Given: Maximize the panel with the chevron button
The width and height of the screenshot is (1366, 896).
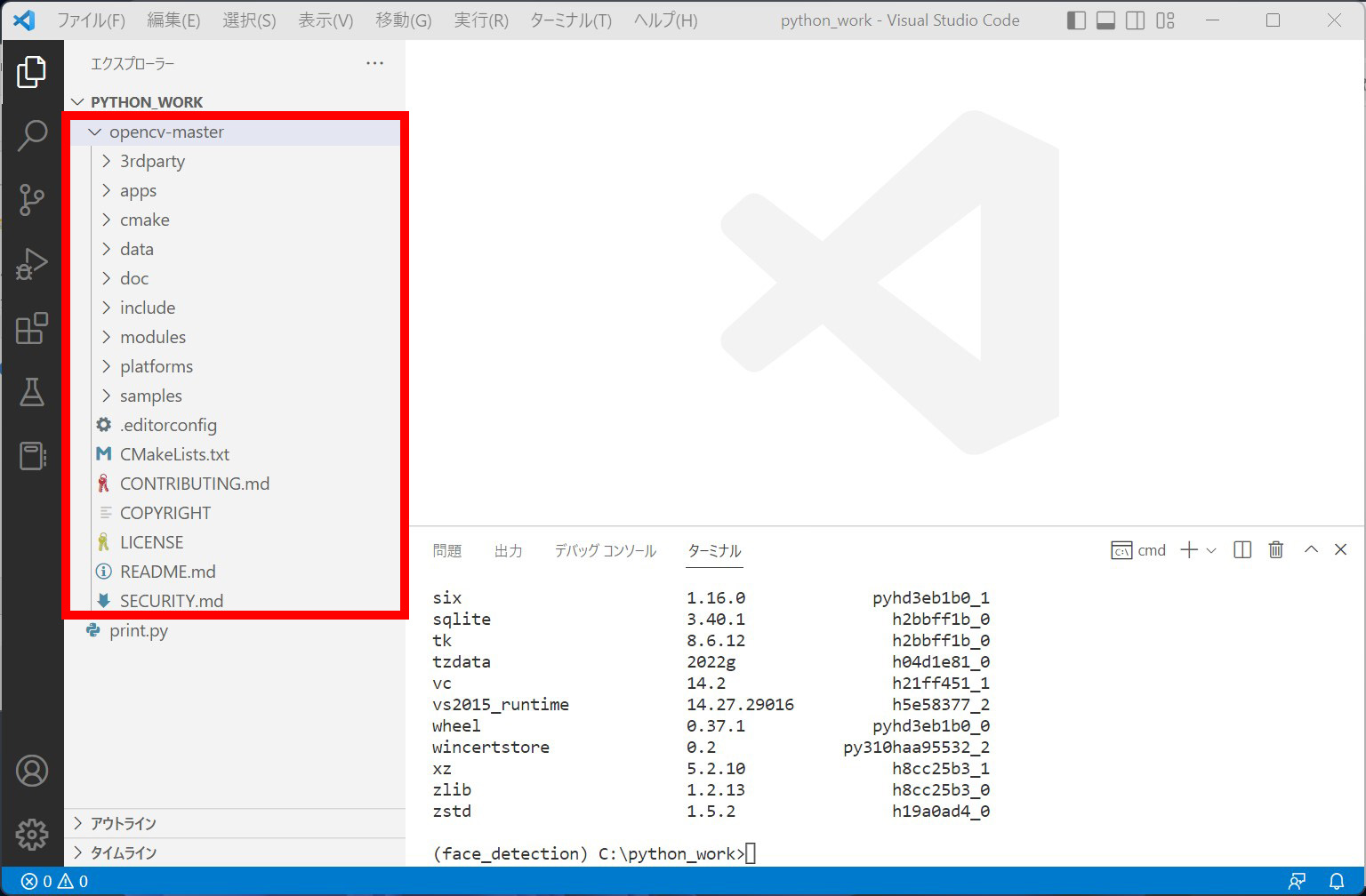Looking at the screenshot, I should (1310, 549).
